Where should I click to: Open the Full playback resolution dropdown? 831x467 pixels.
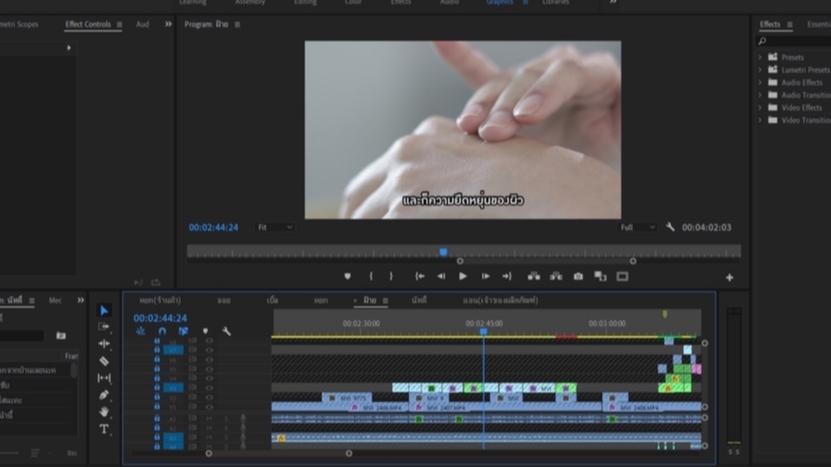[638, 227]
